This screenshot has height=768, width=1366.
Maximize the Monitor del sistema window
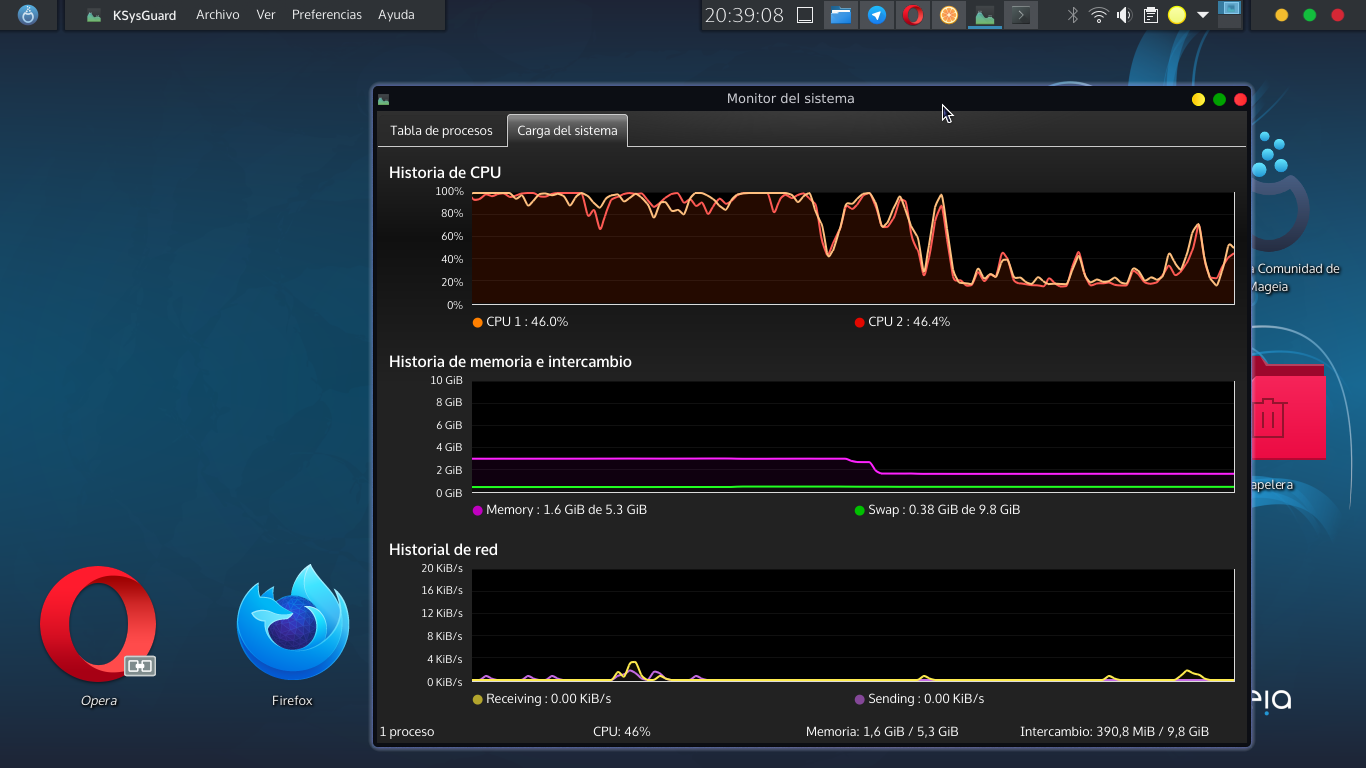pyautogui.click(x=1219, y=99)
